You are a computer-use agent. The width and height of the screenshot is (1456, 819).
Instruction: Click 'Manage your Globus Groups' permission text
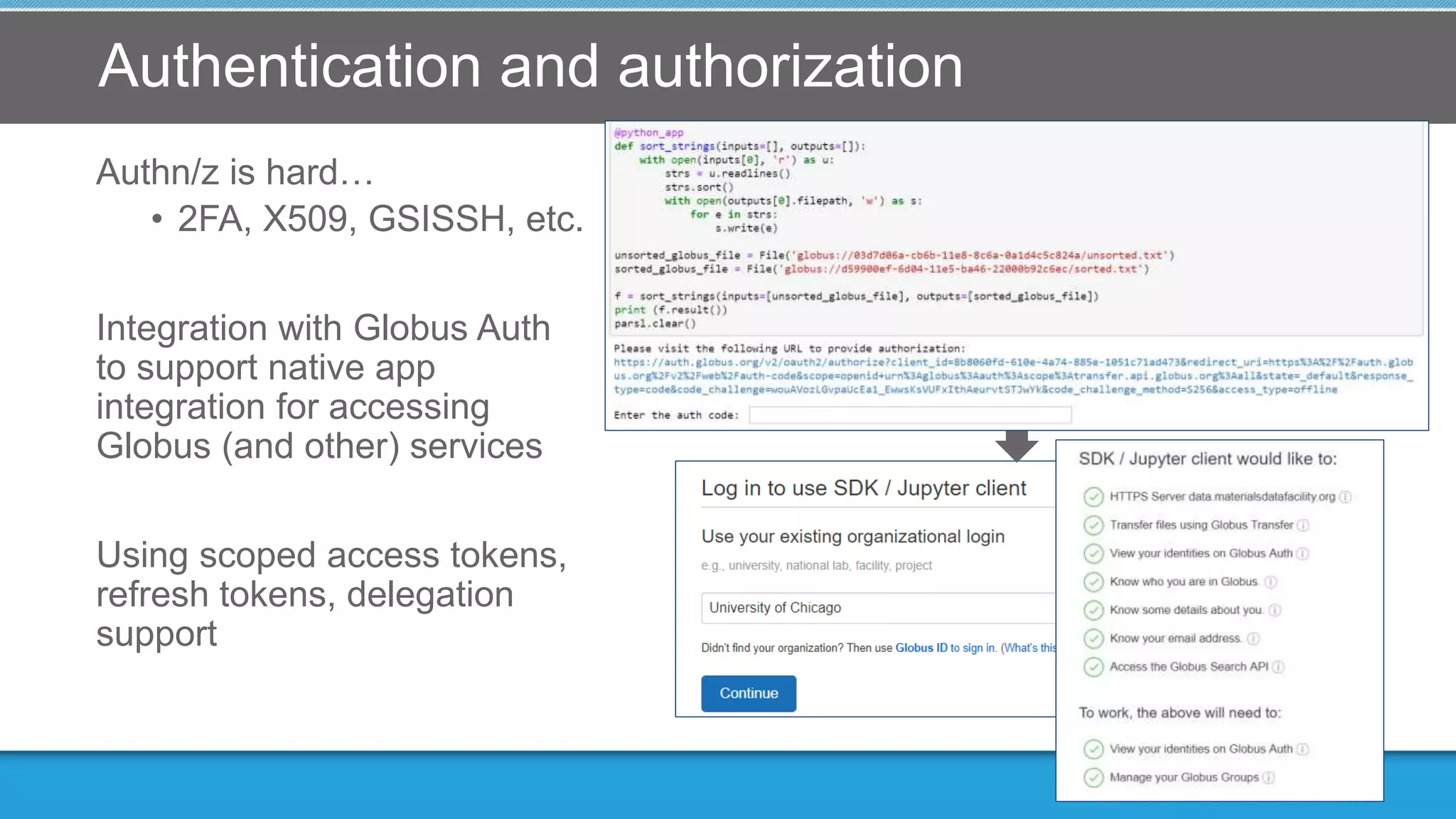1184,778
